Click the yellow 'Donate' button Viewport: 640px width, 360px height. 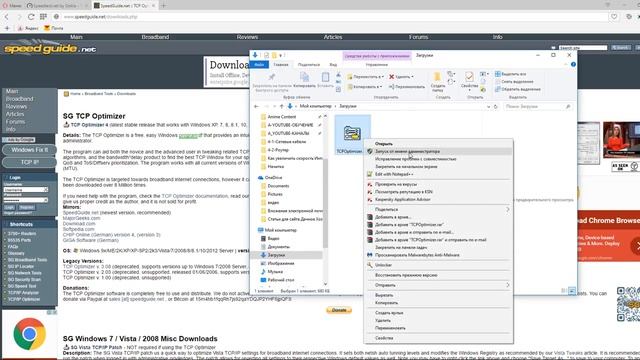coord(339,310)
